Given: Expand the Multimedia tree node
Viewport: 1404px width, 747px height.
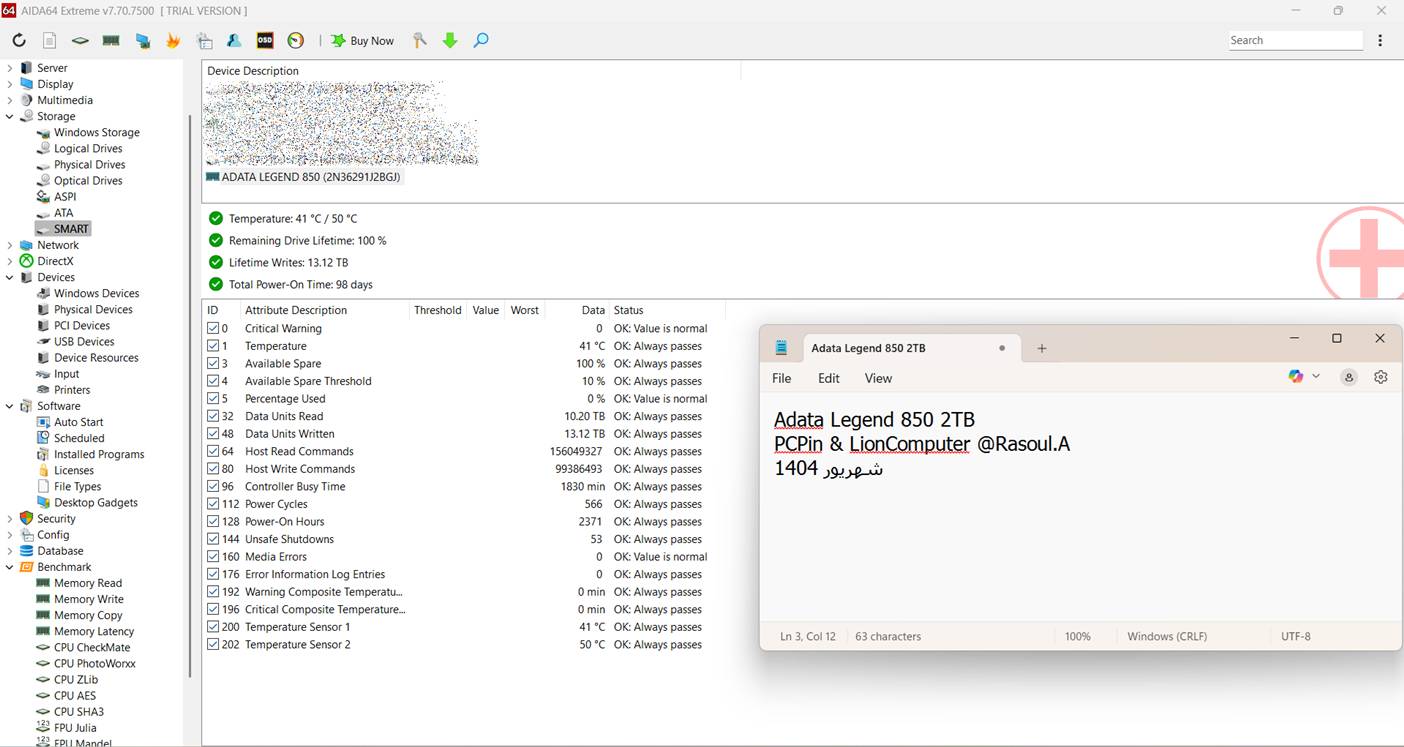Looking at the screenshot, I should click(10, 100).
